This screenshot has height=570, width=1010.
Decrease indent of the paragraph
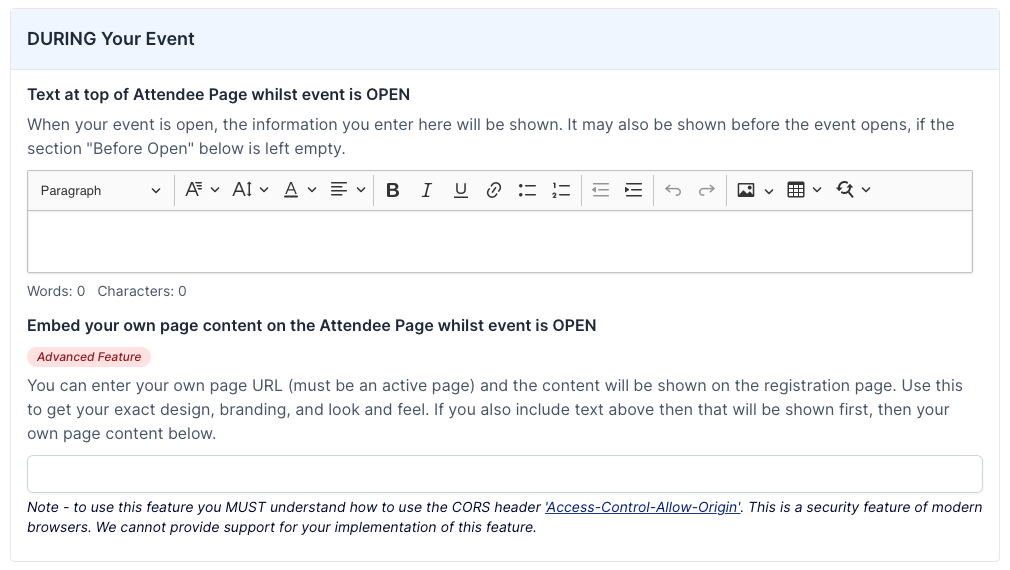(600, 190)
